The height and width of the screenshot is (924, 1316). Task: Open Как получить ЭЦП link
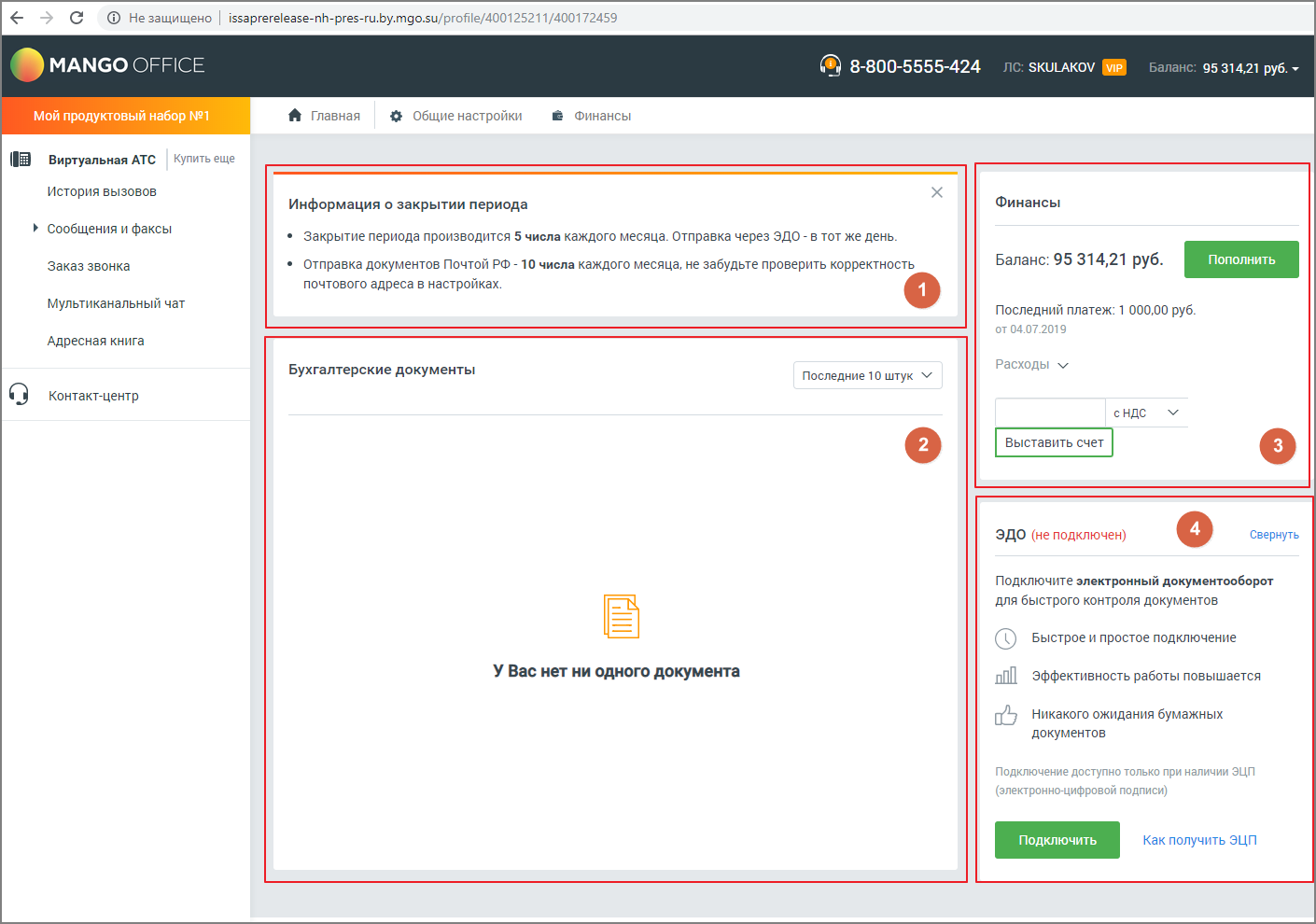coord(1199,840)
